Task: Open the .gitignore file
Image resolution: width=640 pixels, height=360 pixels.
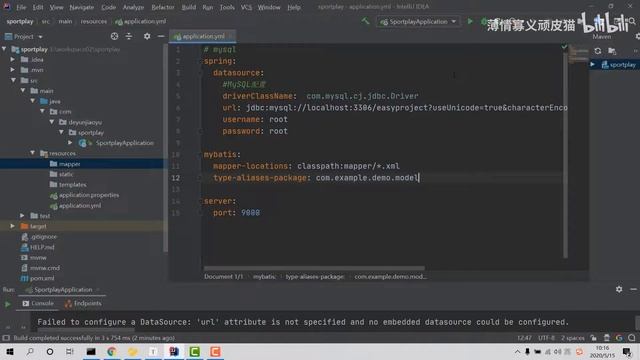Action: [x=43, y=237]
